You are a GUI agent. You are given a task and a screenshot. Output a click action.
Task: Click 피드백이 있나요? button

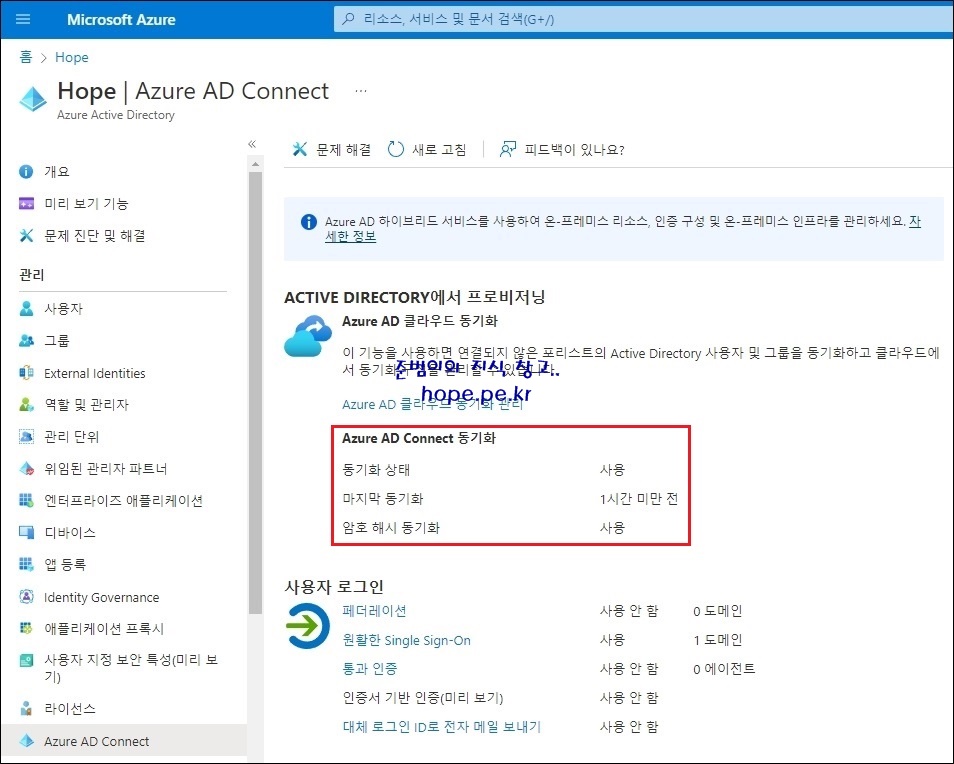click(562, 149)
